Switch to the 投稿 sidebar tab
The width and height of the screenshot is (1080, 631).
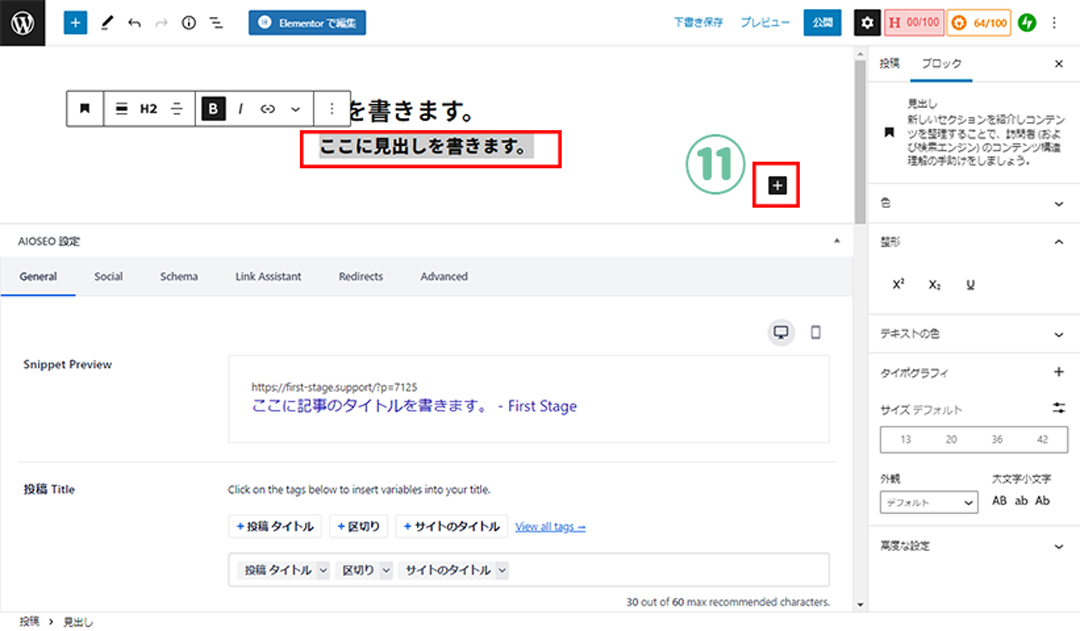[x=889, y=63]
